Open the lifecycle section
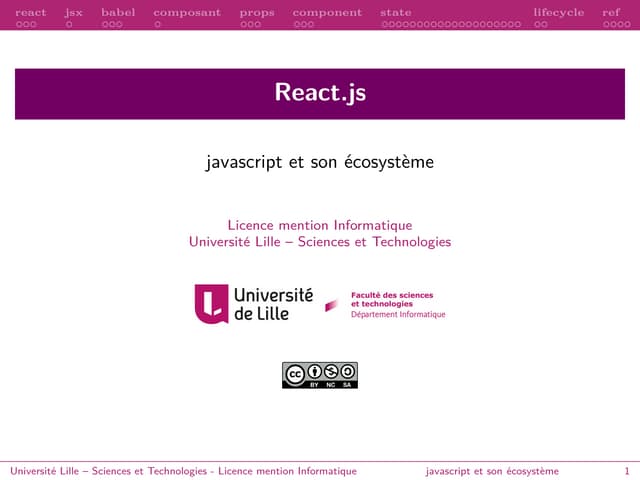The width and height of the screenshot is (640, 480). pos(558,12)
